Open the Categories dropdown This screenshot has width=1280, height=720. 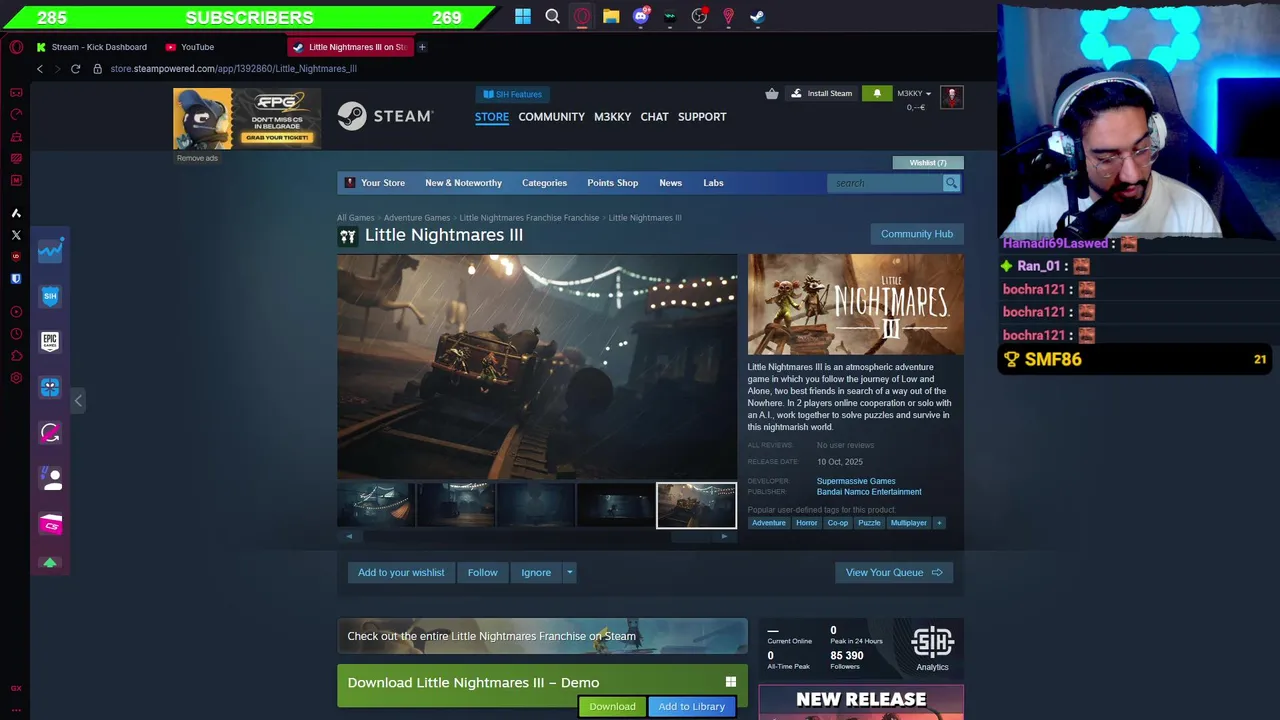(544, 183)
